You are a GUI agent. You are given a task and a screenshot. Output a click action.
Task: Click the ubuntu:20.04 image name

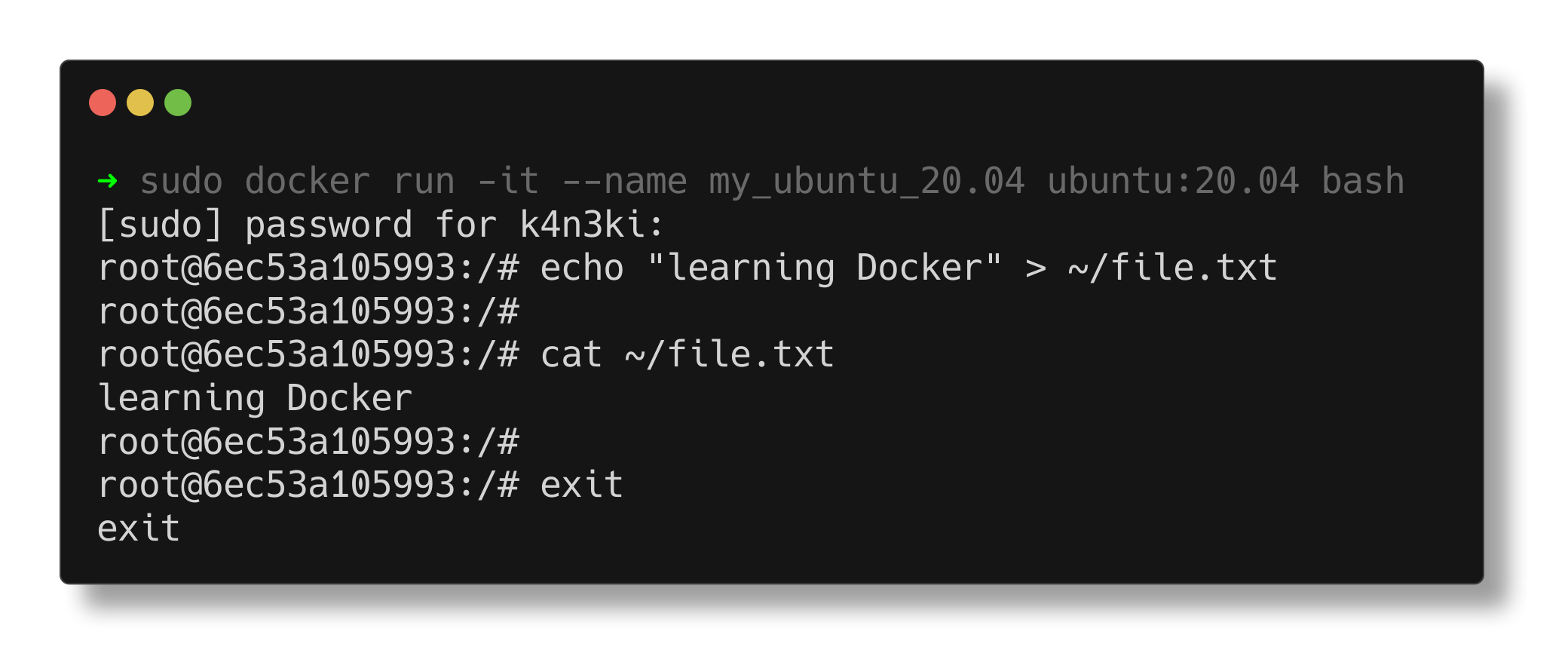1173,181
